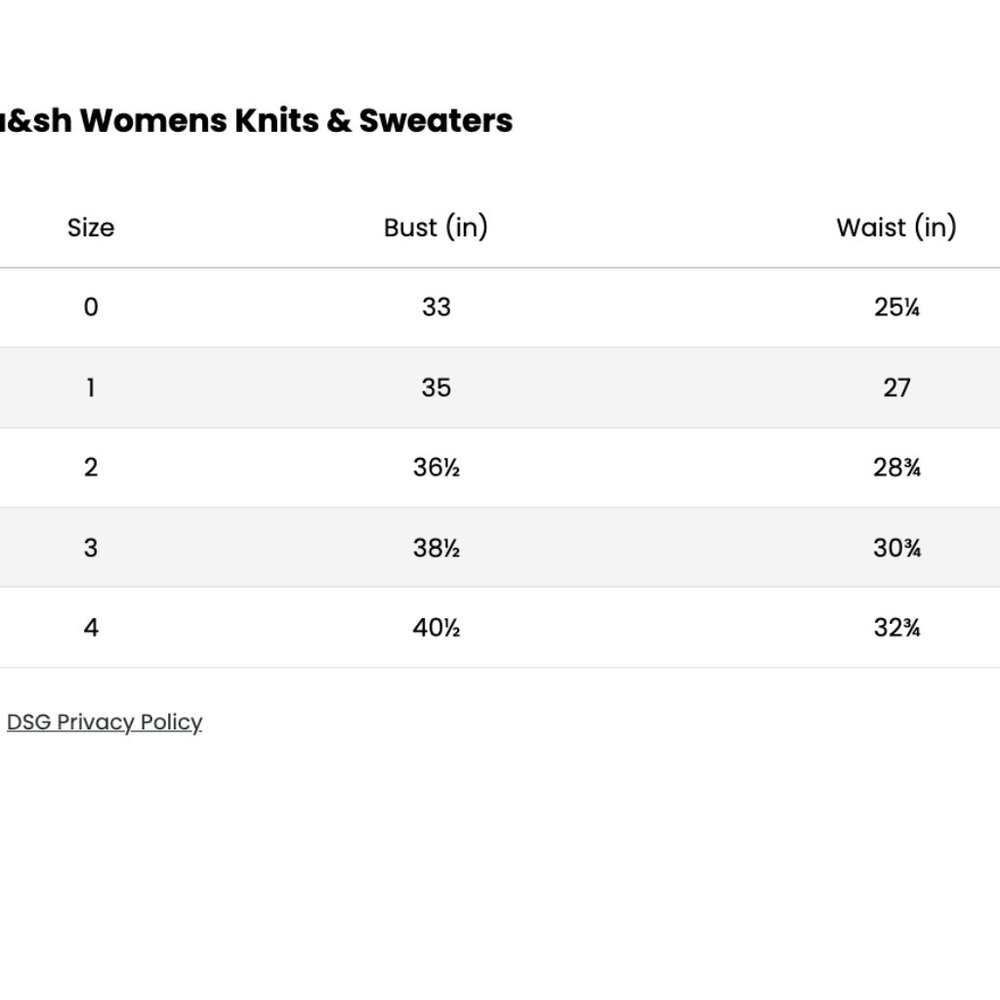Click the bust value 35
The image size is (1000, 1000).
[x=436, y=388]
